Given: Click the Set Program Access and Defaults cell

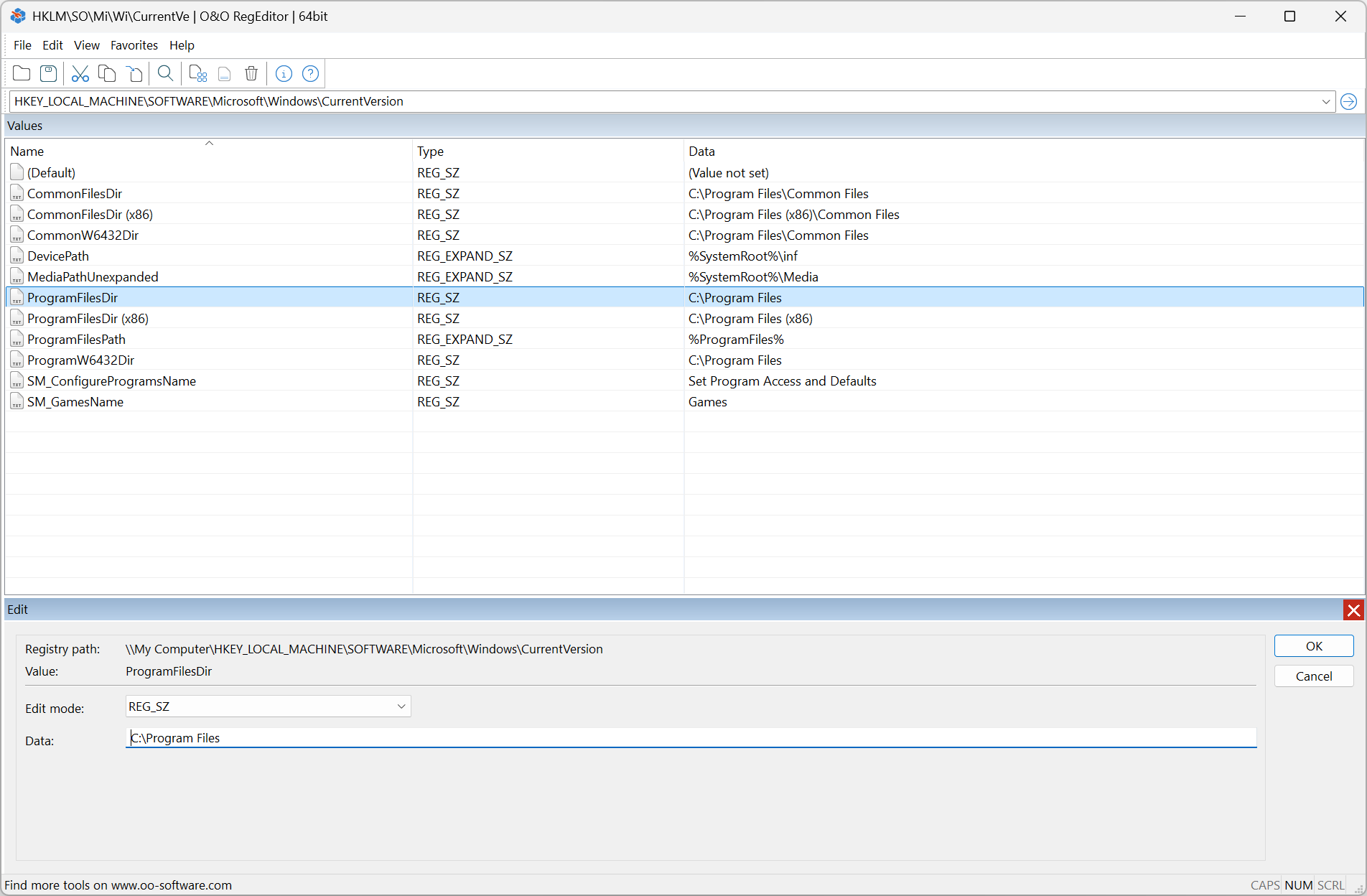Looking at the screenshot, I should (782, 381).
